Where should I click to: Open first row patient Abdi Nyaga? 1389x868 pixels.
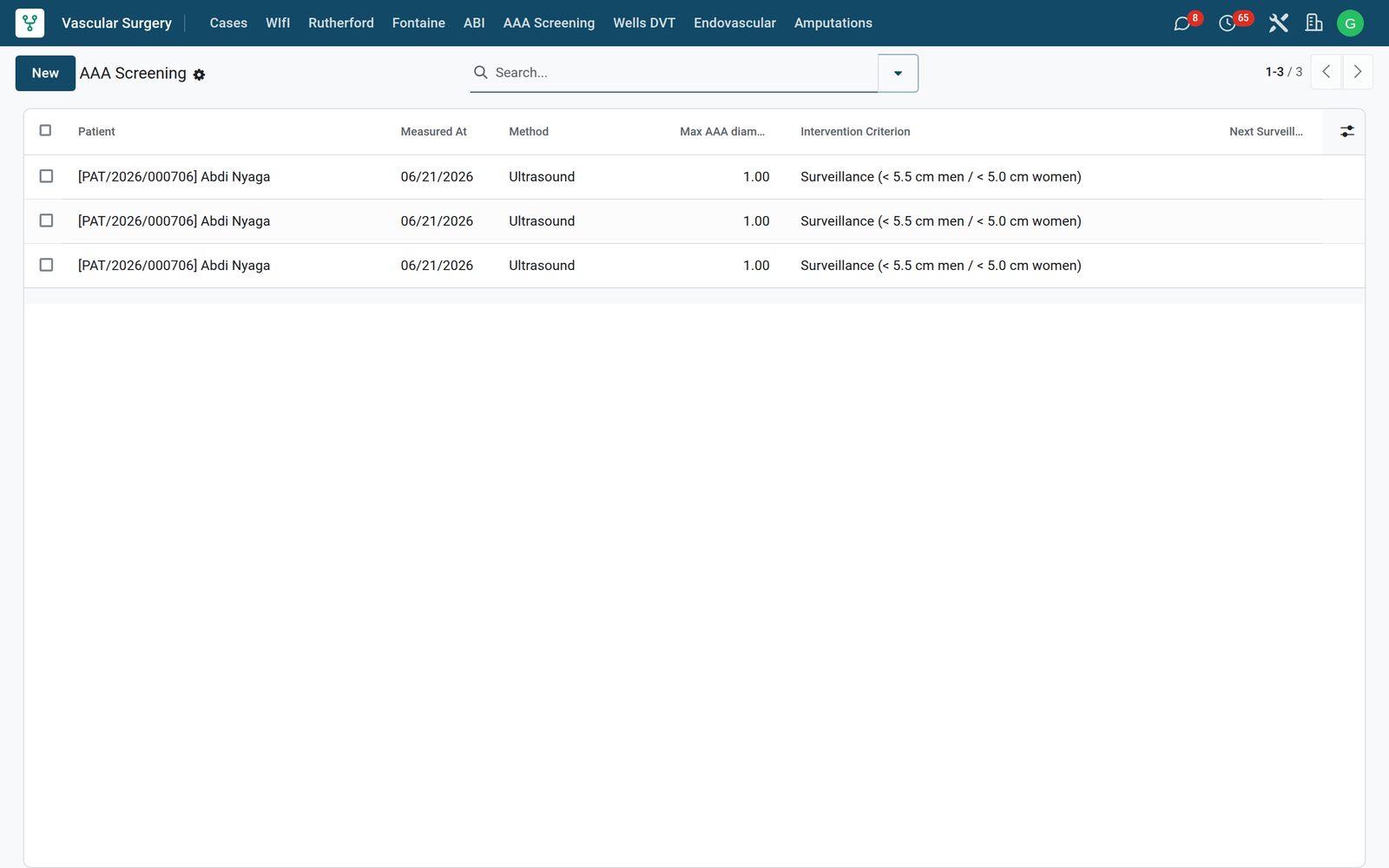click(174, 177)
